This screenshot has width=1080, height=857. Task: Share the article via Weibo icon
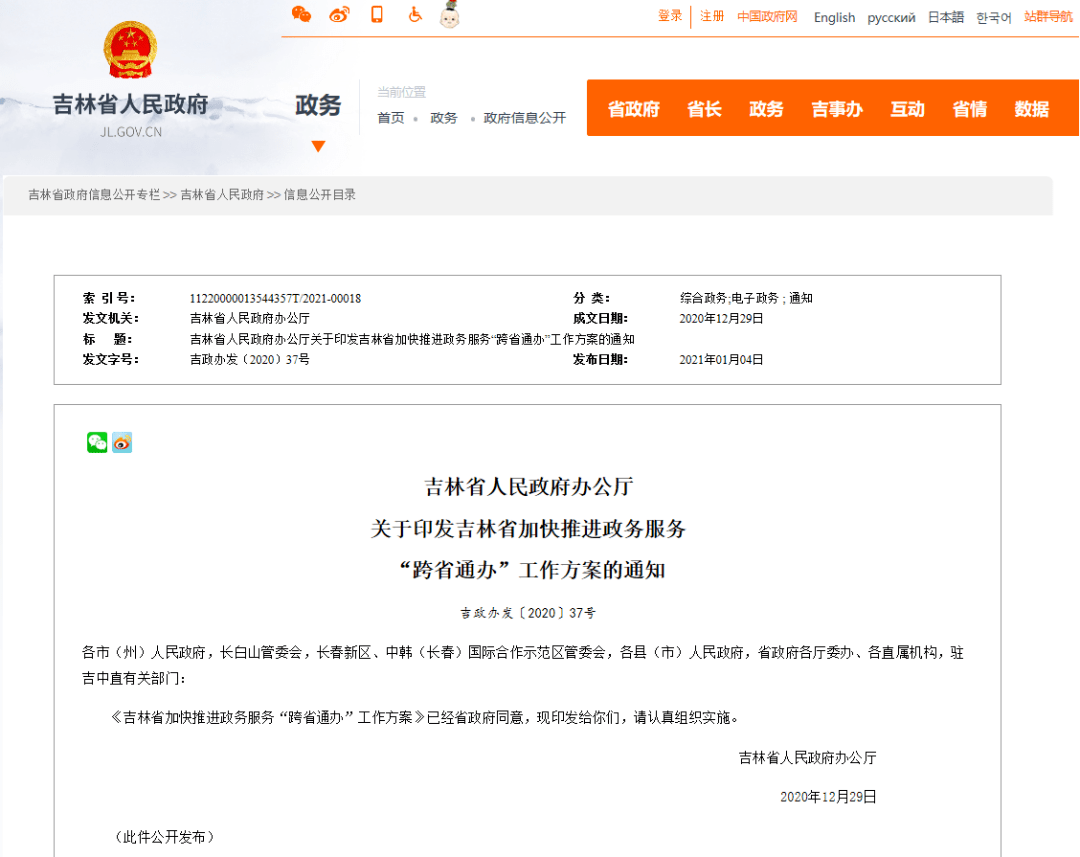click(x=122, y=442)
